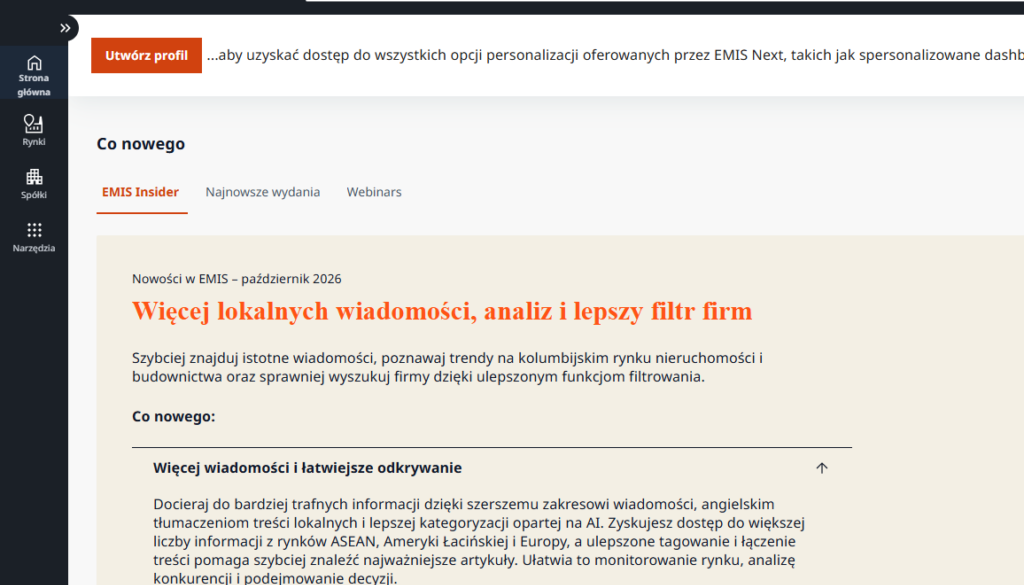
Task: Click the Więcej wiadomości i łatwiejsze odkrywanie heading
Action: coord(308,467)
